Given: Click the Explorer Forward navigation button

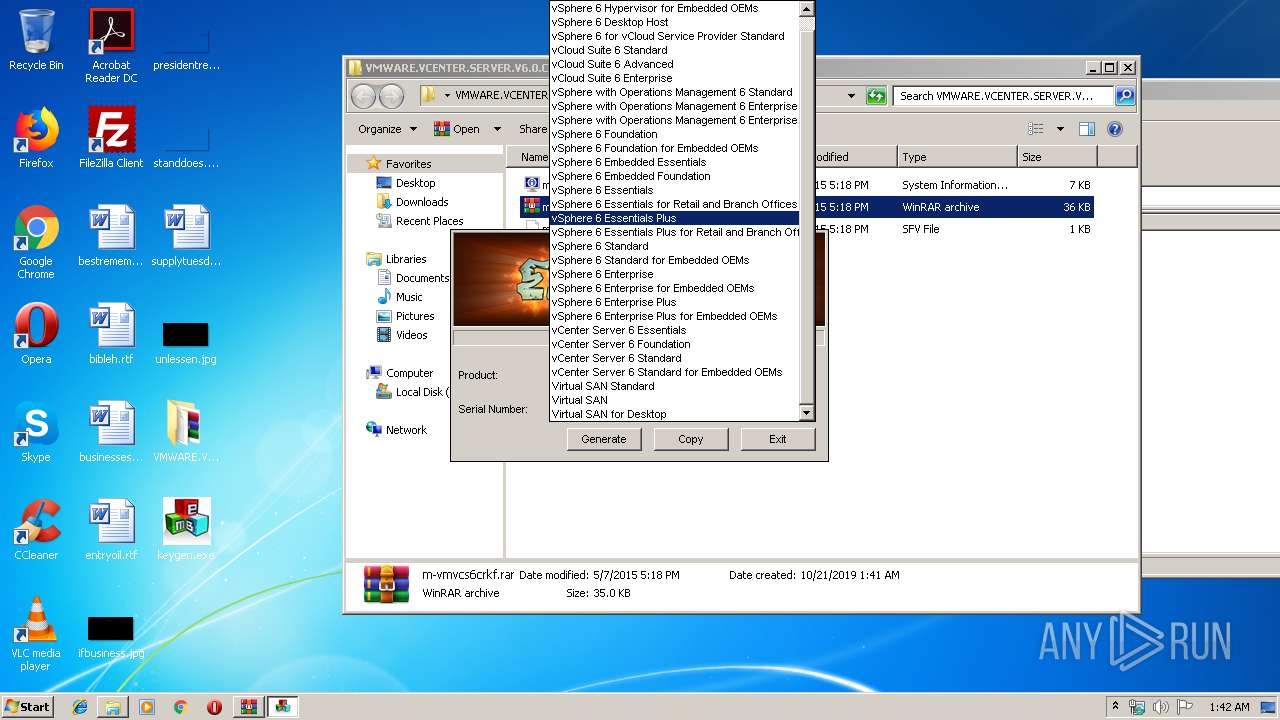Looking at the screenshot, I should click(x=391, y=96).
